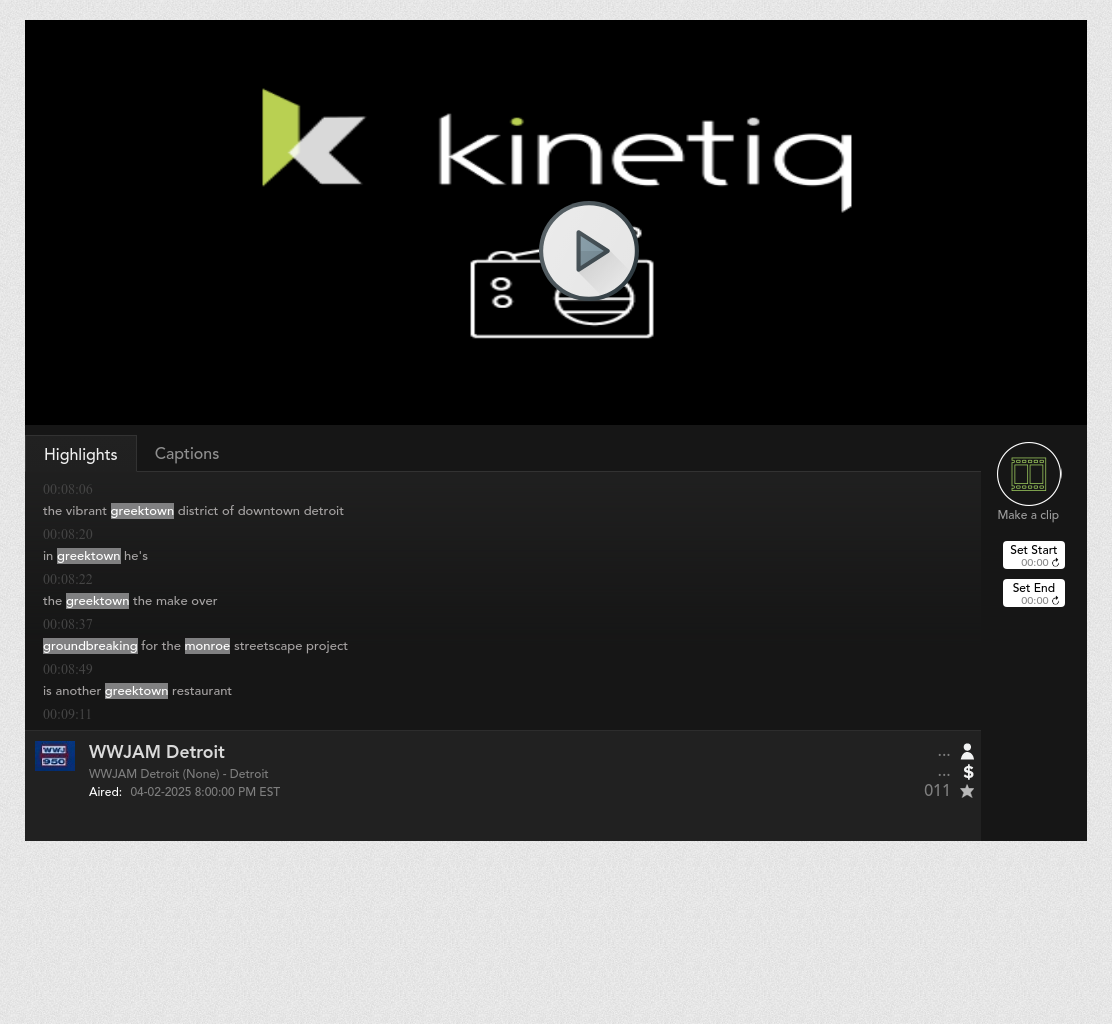Click the highlighted word 'monroe'
This screenshot has height=1024, width=1112.
(x=207, y=646)
